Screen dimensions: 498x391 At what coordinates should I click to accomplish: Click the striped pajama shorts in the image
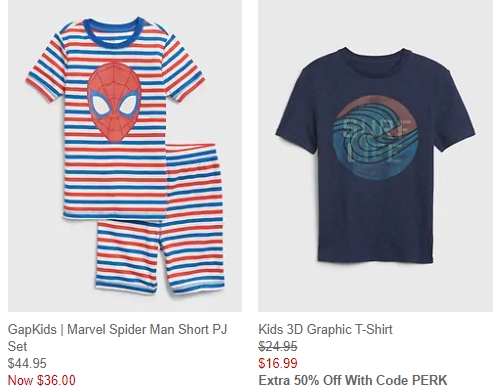(160, 218)
